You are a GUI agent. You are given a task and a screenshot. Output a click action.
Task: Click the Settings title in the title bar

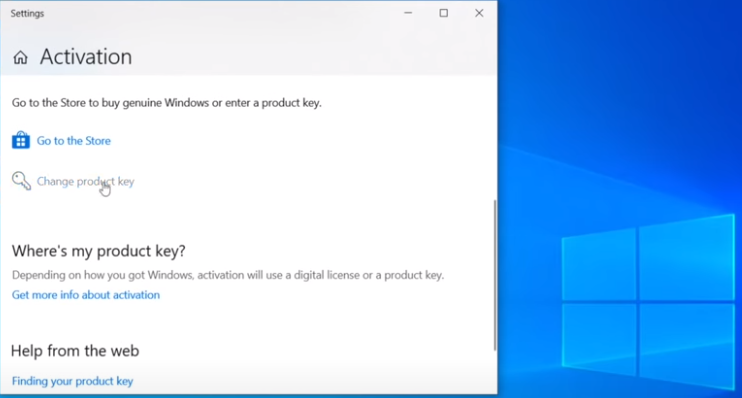27,13
